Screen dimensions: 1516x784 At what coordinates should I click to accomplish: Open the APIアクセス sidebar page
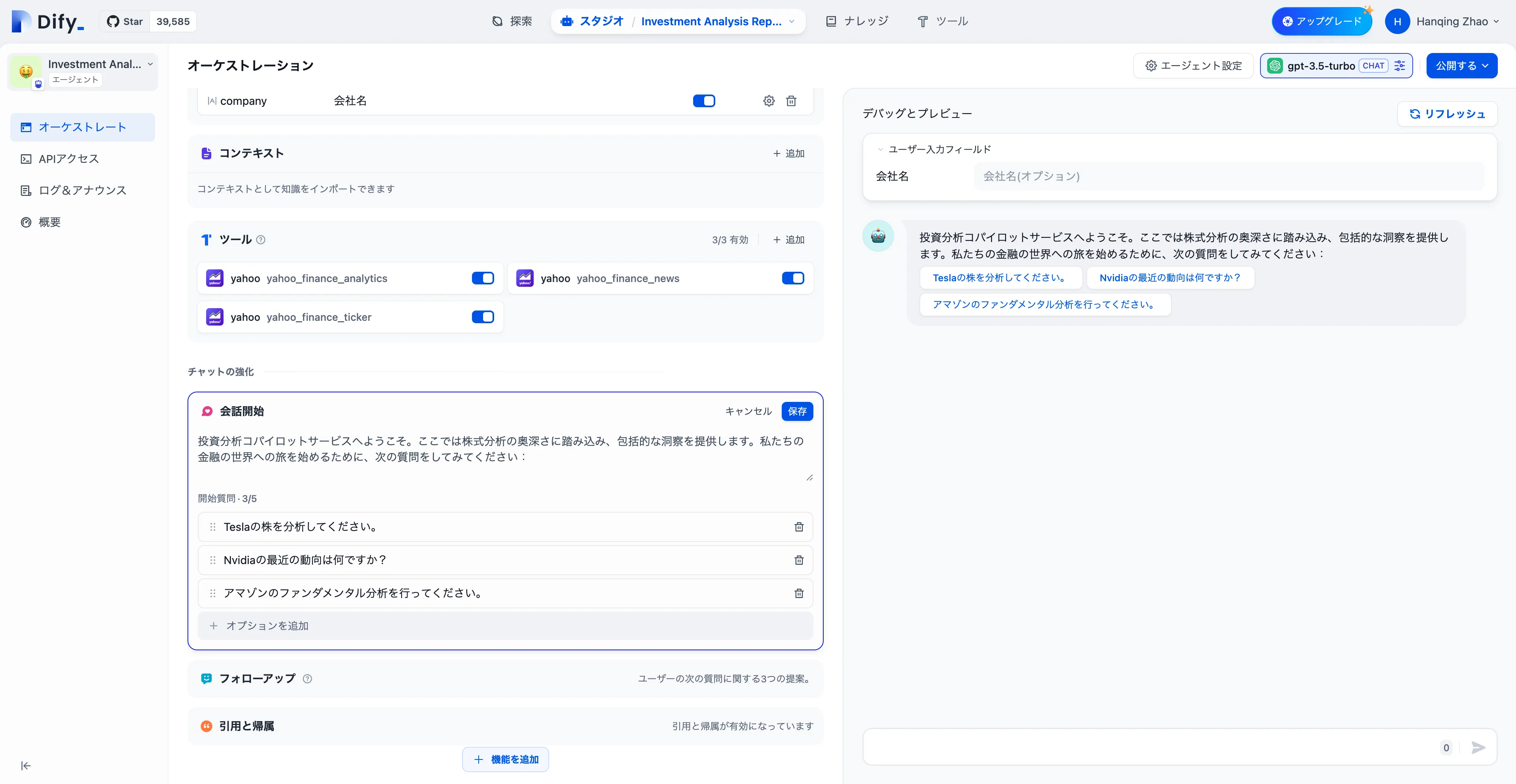pyautogui.click(x=68, y=159)
